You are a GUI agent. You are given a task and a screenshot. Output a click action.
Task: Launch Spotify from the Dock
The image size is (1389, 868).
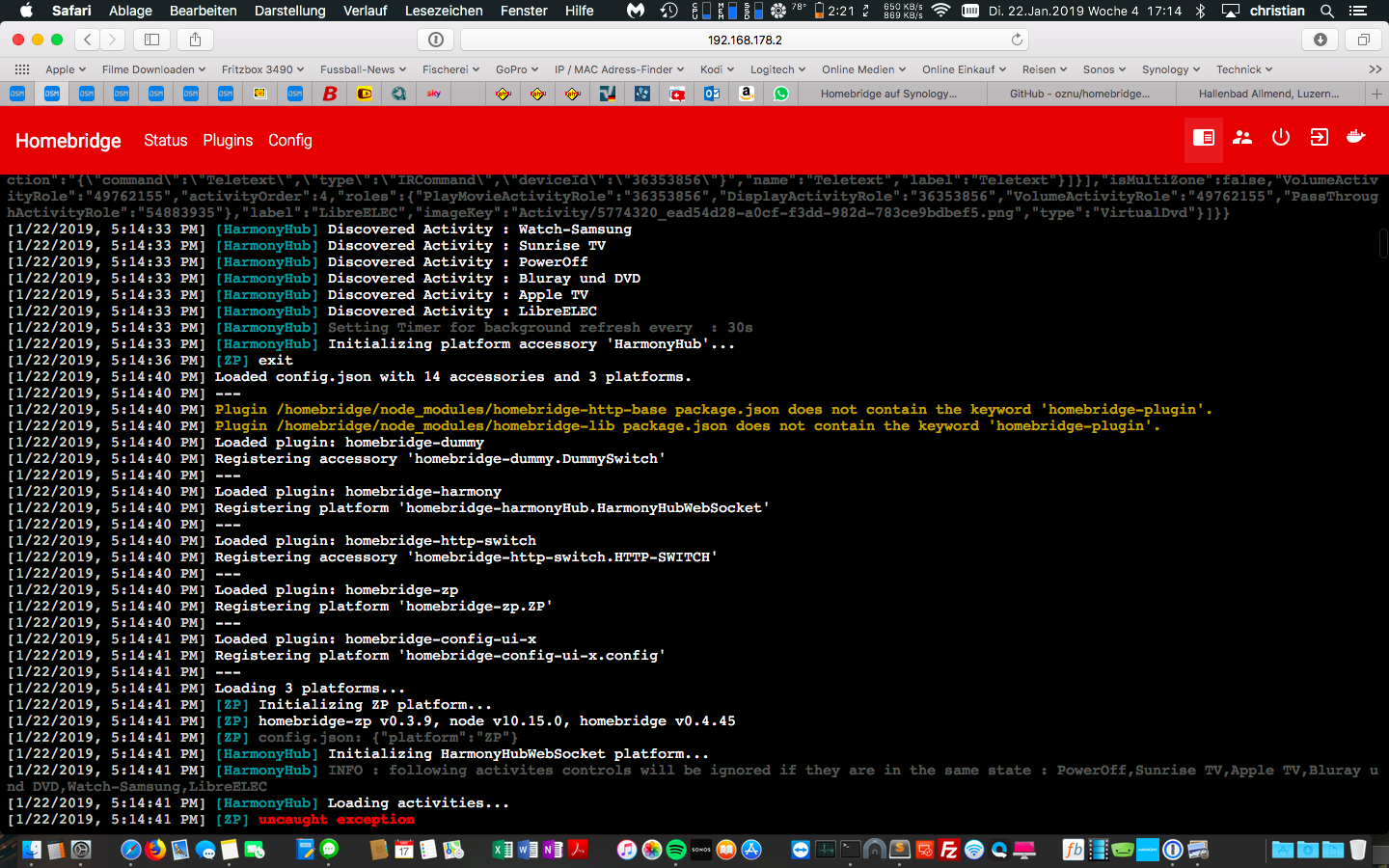coord(676,850)
